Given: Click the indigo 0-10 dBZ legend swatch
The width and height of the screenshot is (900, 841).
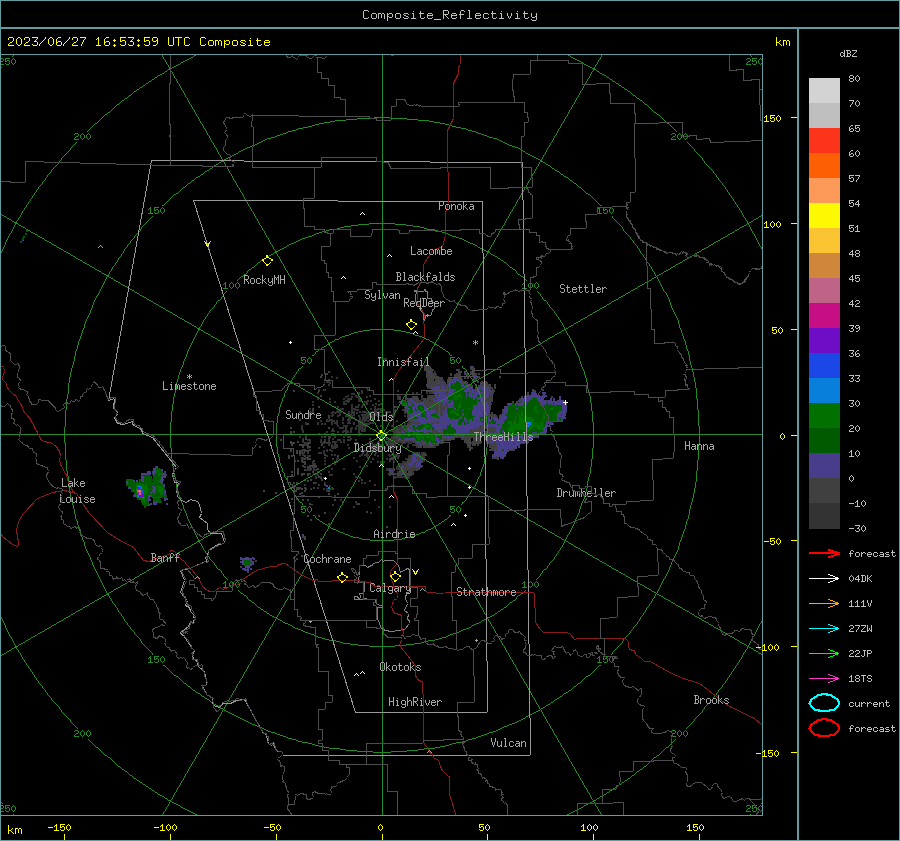Looking at the screenshot, I should point(824,466).
